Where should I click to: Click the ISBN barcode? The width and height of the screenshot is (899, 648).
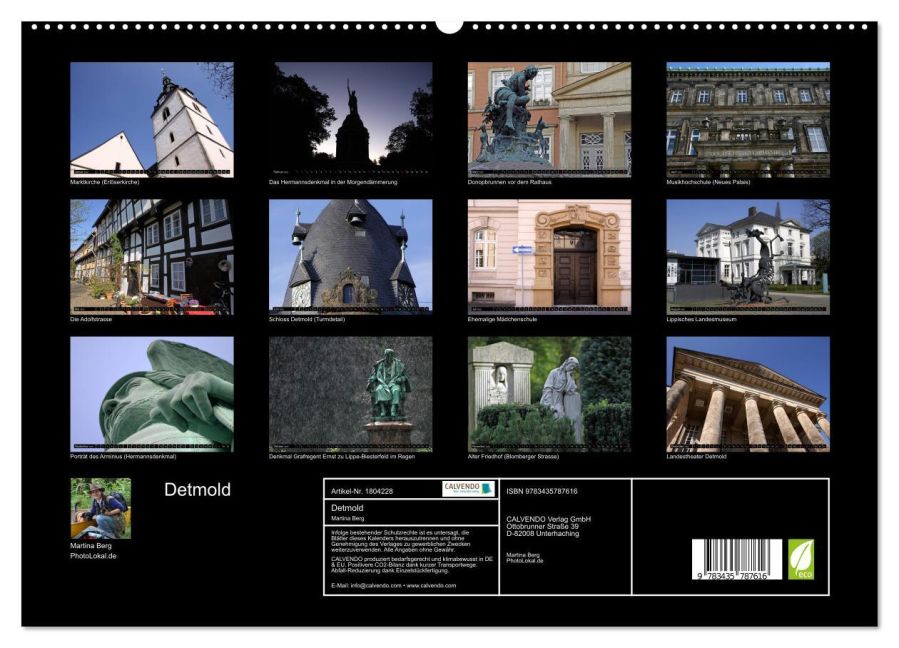point(735,560)
